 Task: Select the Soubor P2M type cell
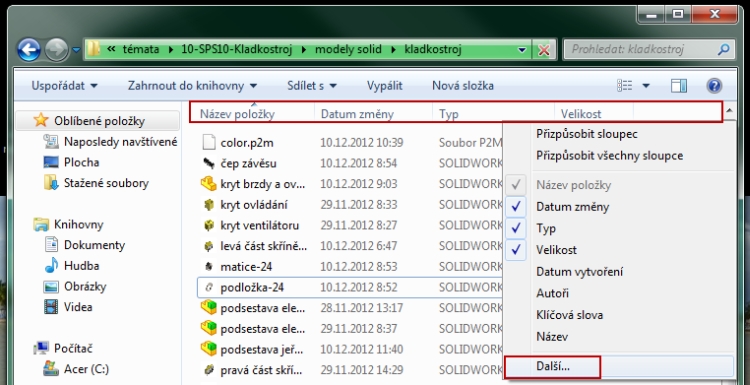click(471, 143)
